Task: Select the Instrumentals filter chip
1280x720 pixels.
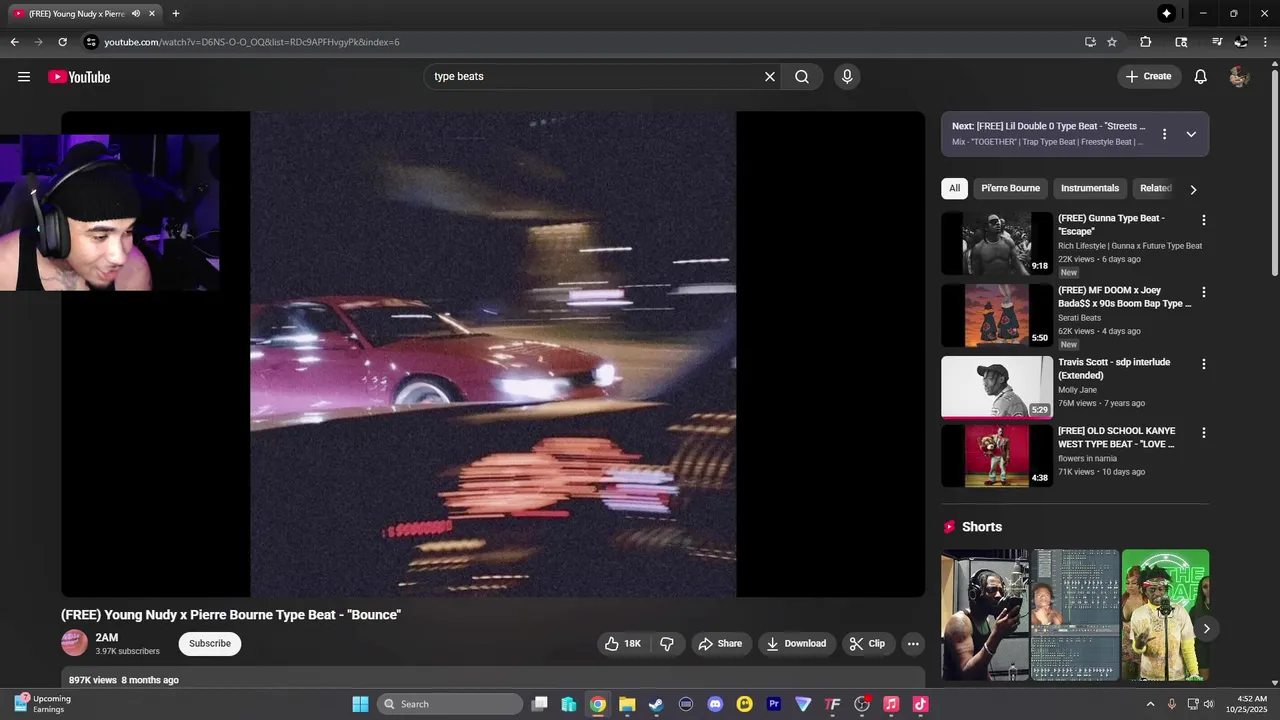Action: (1090, 188)
